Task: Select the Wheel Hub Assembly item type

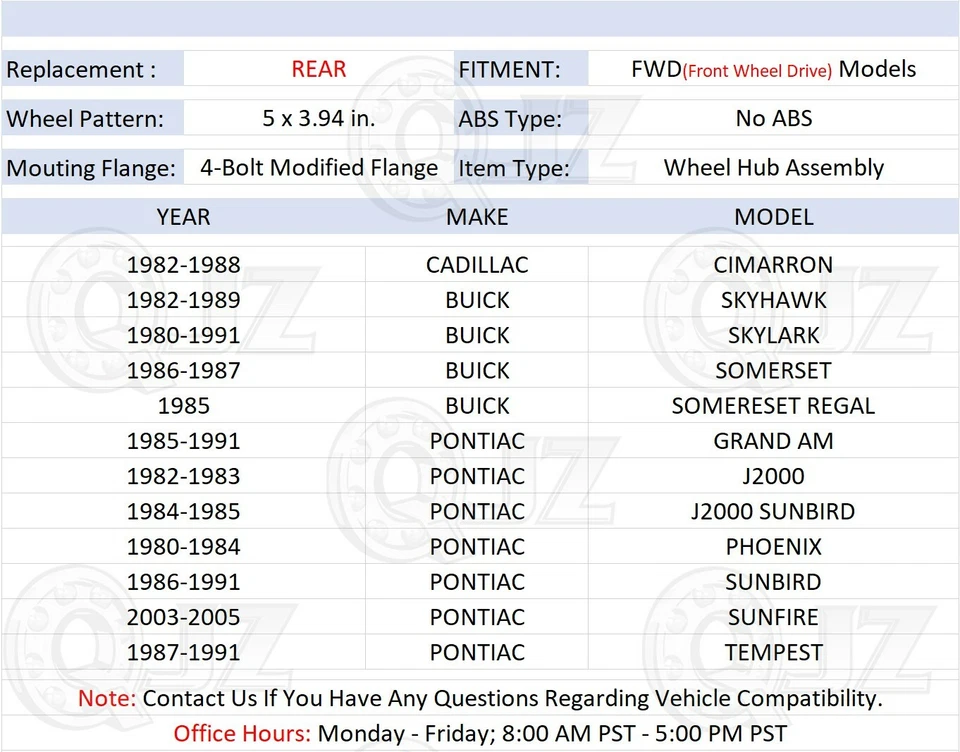Action: click(773, 167)
